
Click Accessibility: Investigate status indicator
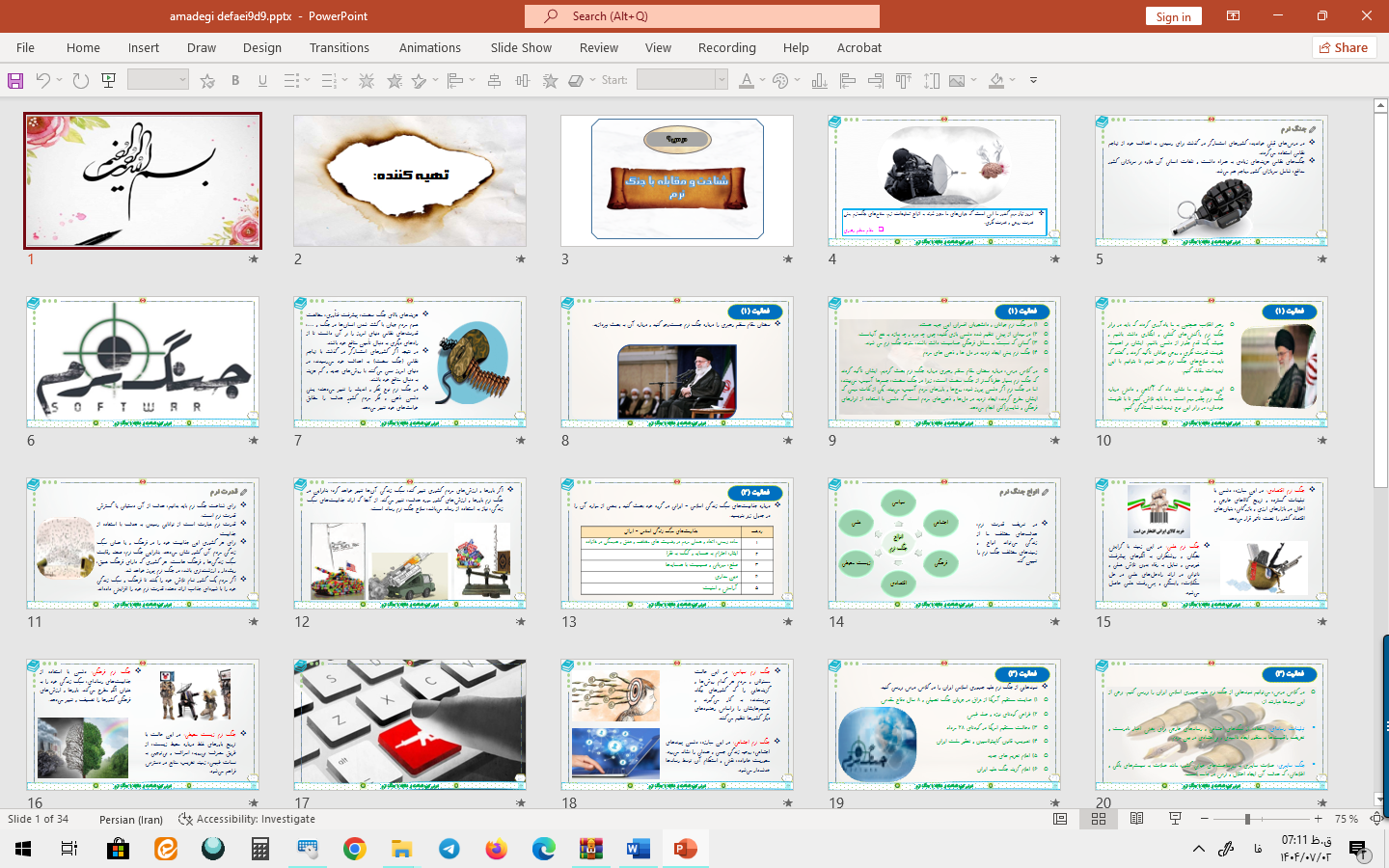247,819
